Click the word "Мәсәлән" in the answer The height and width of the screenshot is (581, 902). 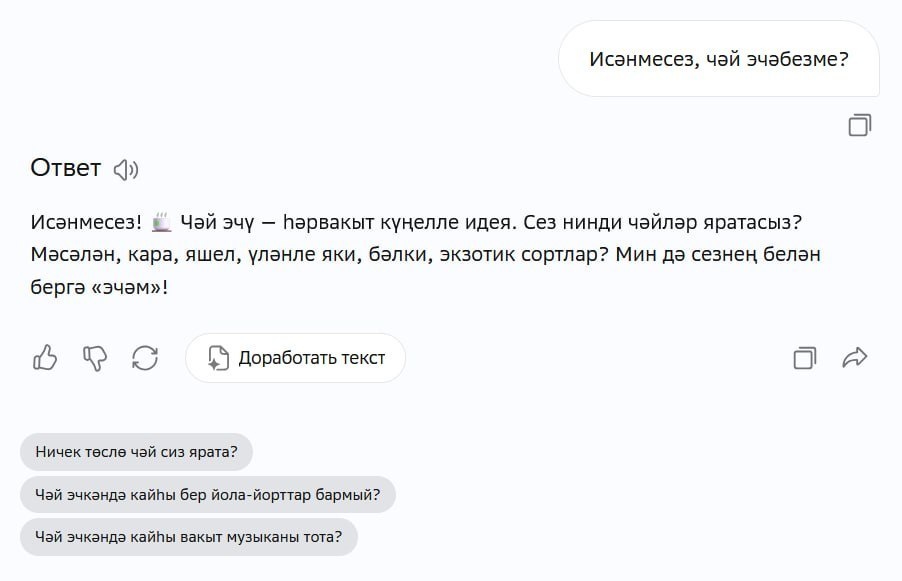70,254
